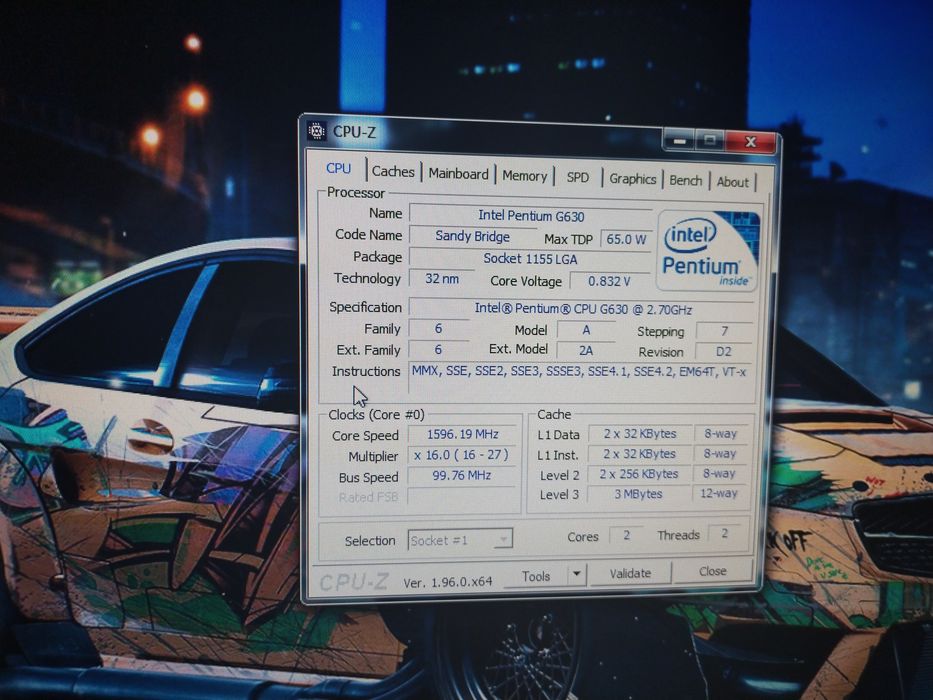Screen dimensions: 933x700
Task: Open the Bench tab
Action: click(685, 180)
